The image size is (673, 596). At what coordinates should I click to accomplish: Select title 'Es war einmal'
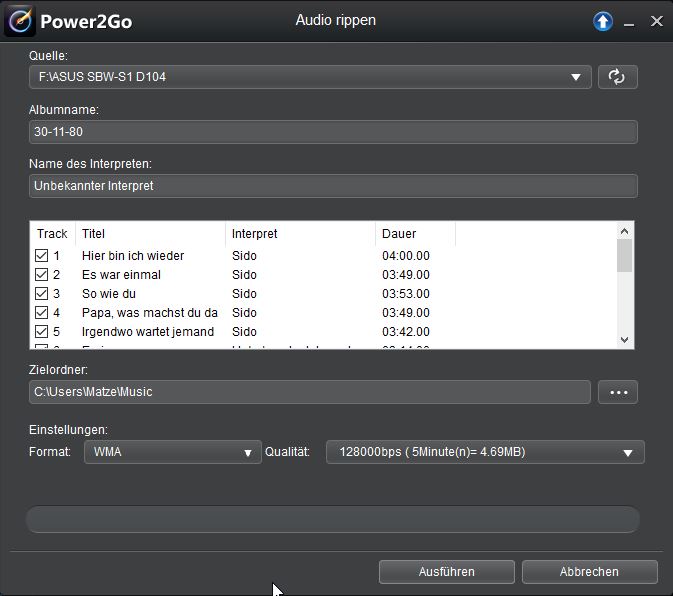pyautogui.click(x=121, y=275)
